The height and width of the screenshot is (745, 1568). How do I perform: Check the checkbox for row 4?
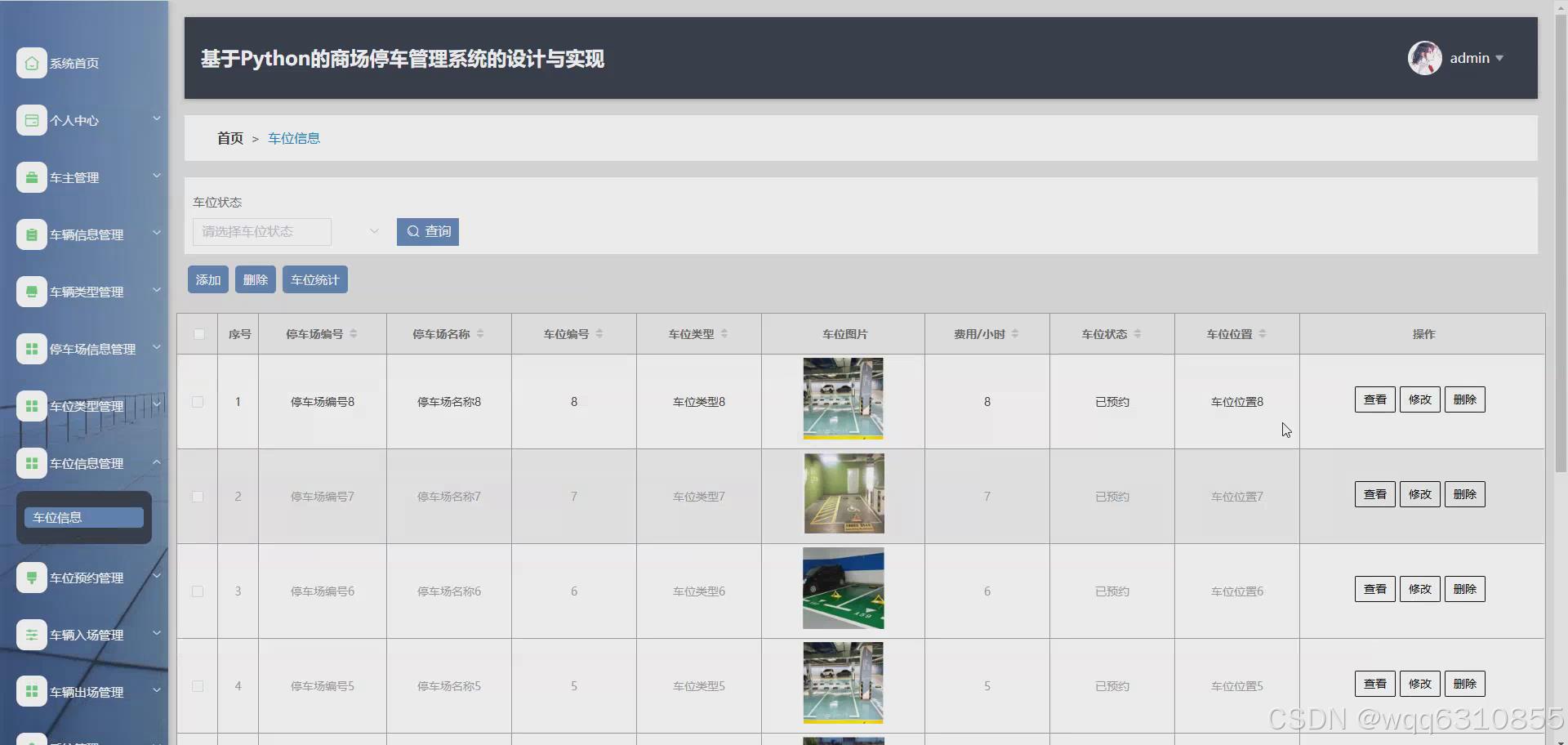point(198,686)
